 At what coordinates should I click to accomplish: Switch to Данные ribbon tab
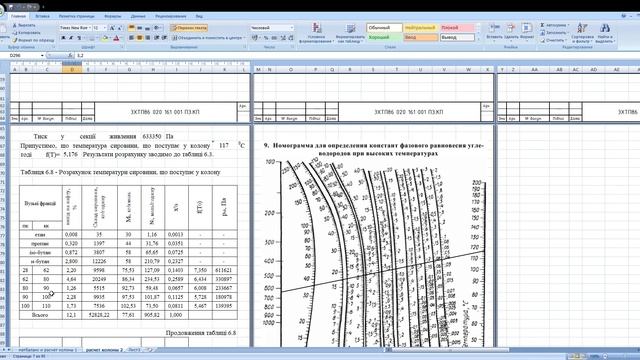(x=138, y=16)
